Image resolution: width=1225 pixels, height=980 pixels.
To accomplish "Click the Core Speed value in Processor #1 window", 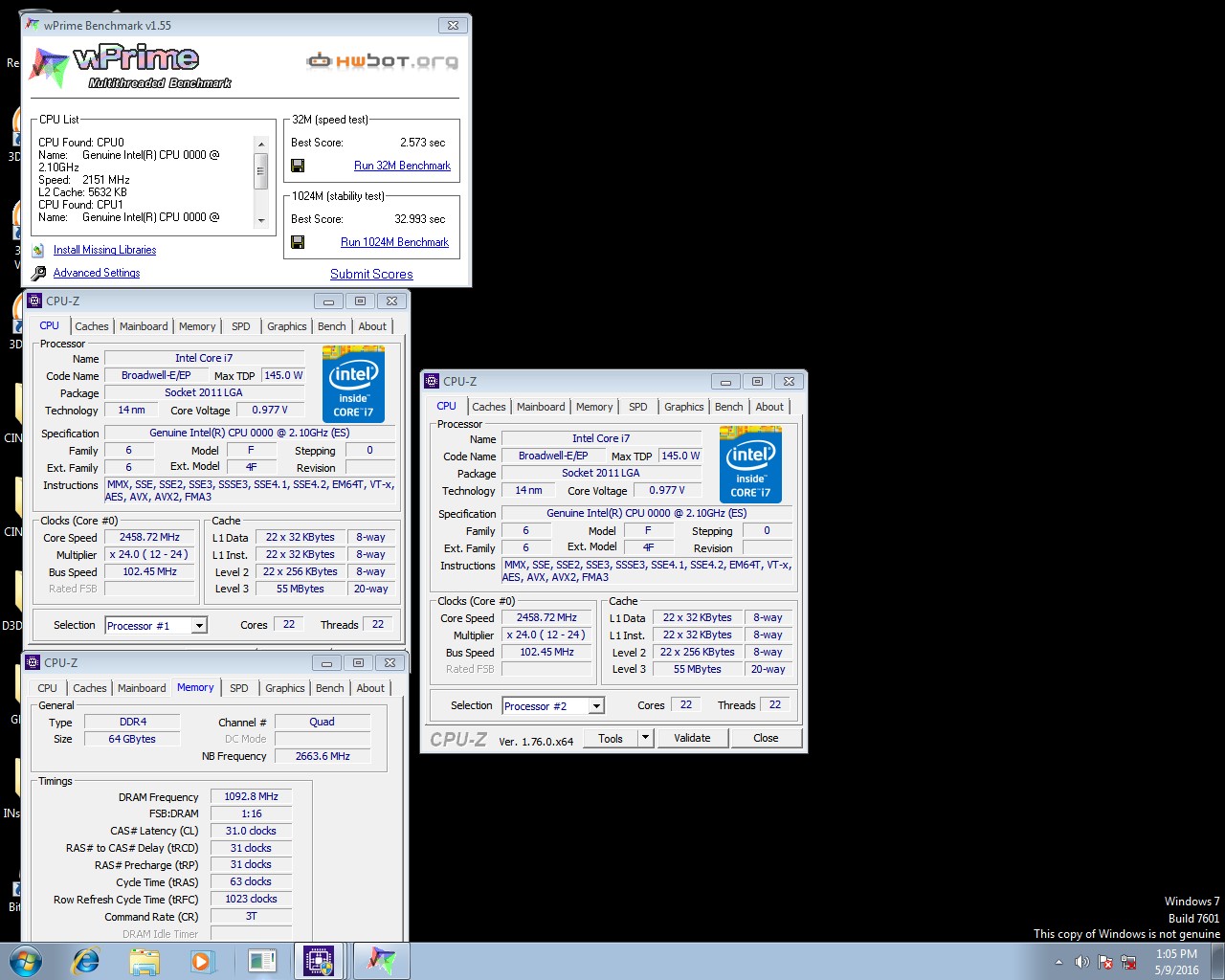I will [x=149, y=537].
